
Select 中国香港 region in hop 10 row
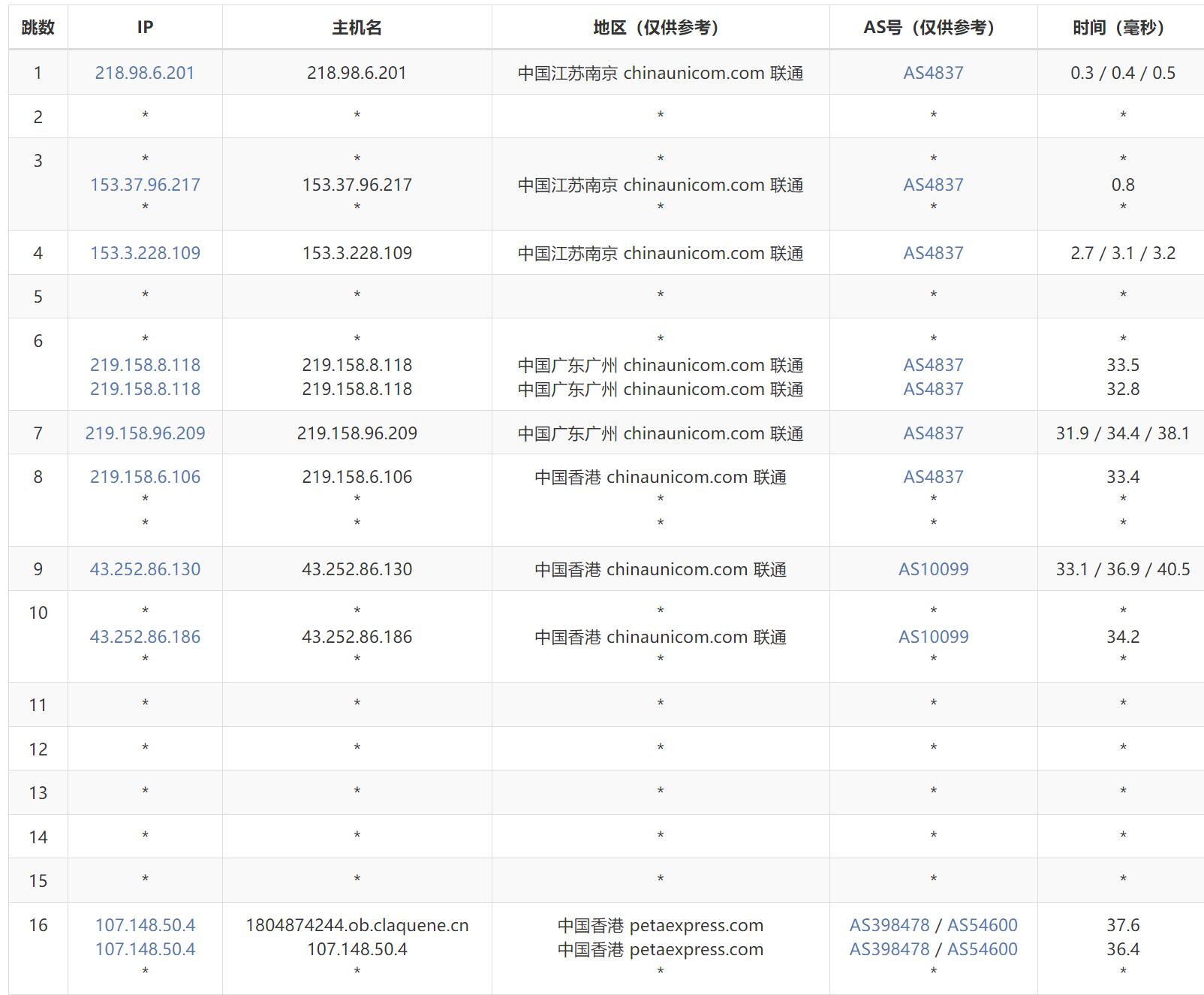[x=661, y=637]
